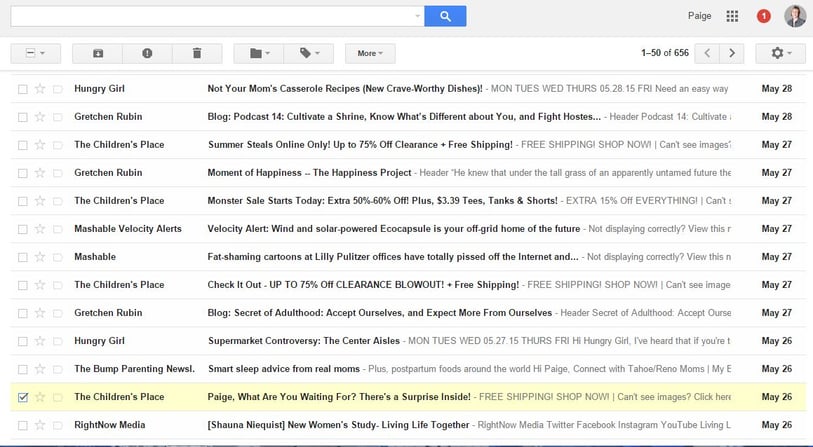Open the Labels tag dropdown
This screenshot has height=447, width=813.
tap(309, 53)
